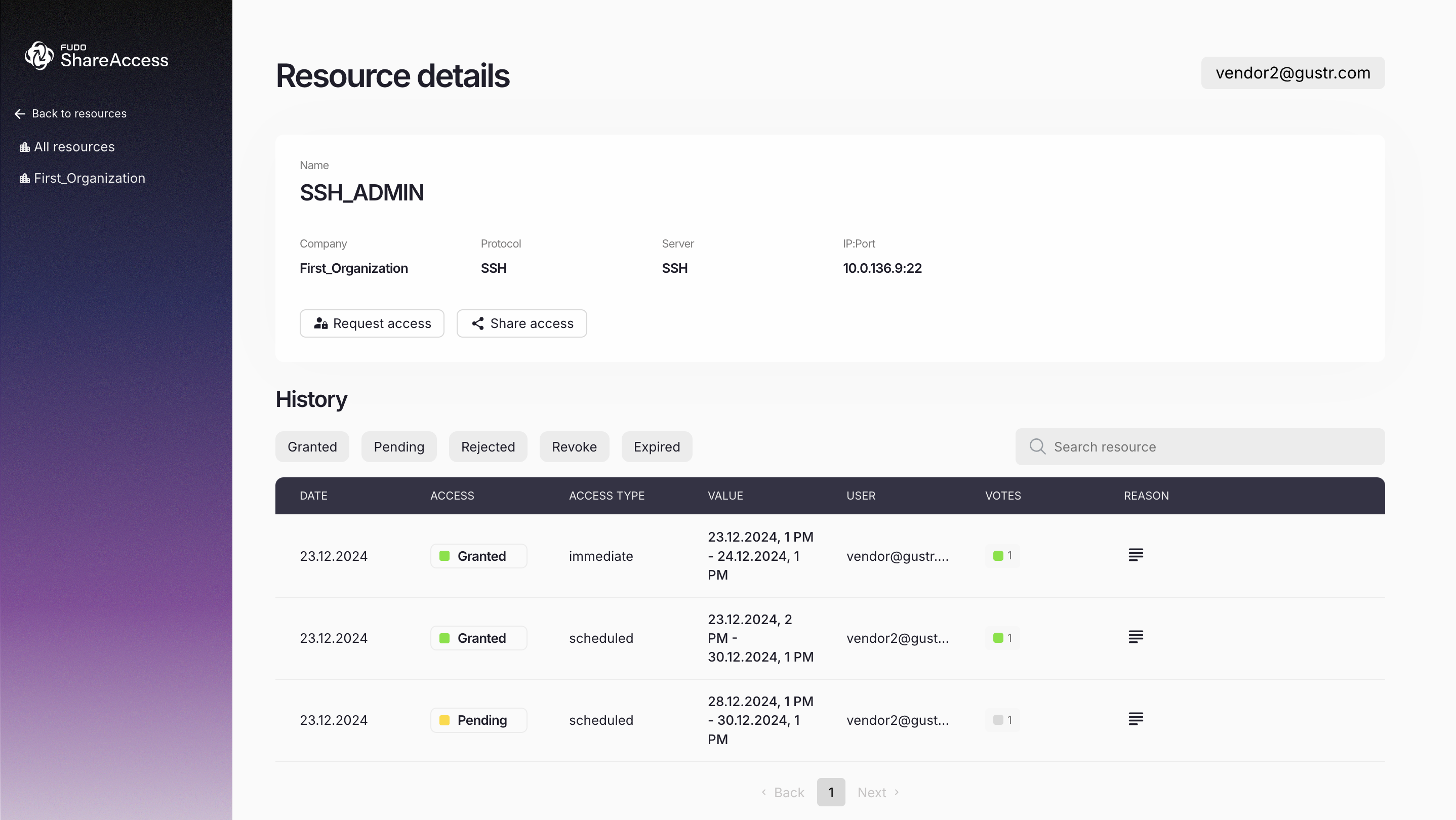Viewport: 1456px width, 820px height.
Task: Click the building icon next to First_Organization
Action: pyautogui.click(x=25, y=179)
